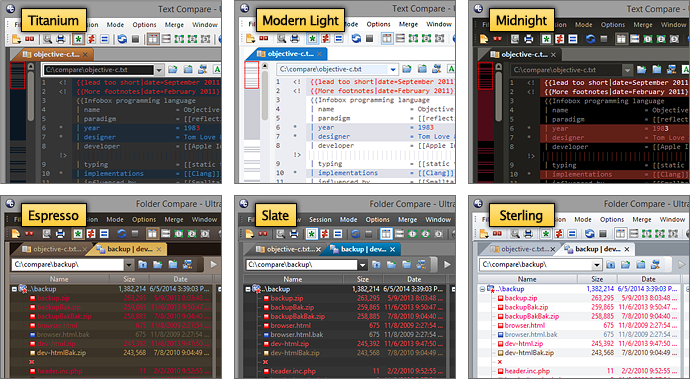
Task: Click the printer icon in Espresso toolbar
Action: pyautogui.click(x=60, y=234)
